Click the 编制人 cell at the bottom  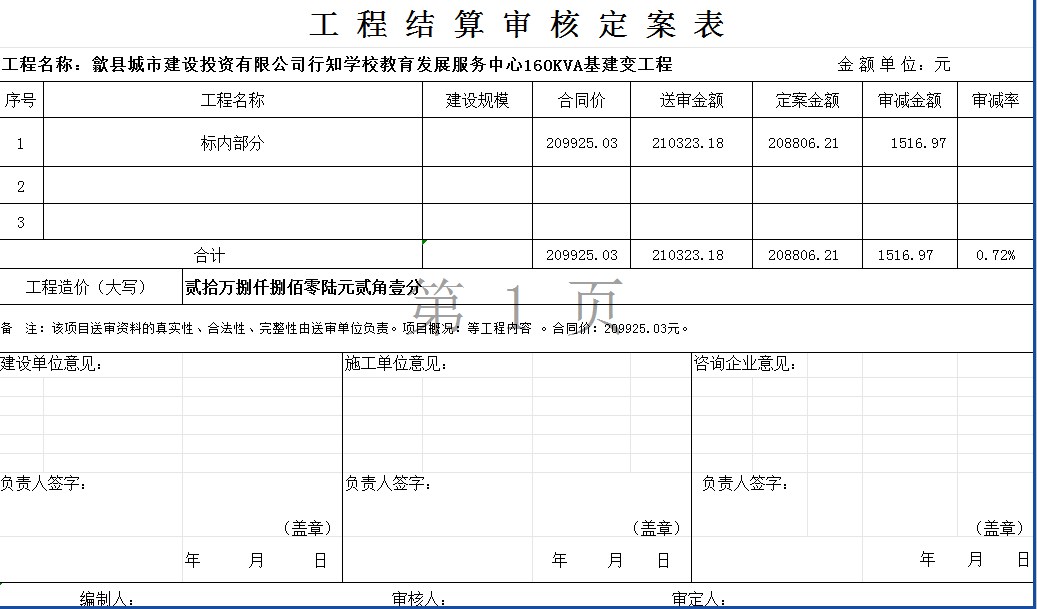coord(107,599)
